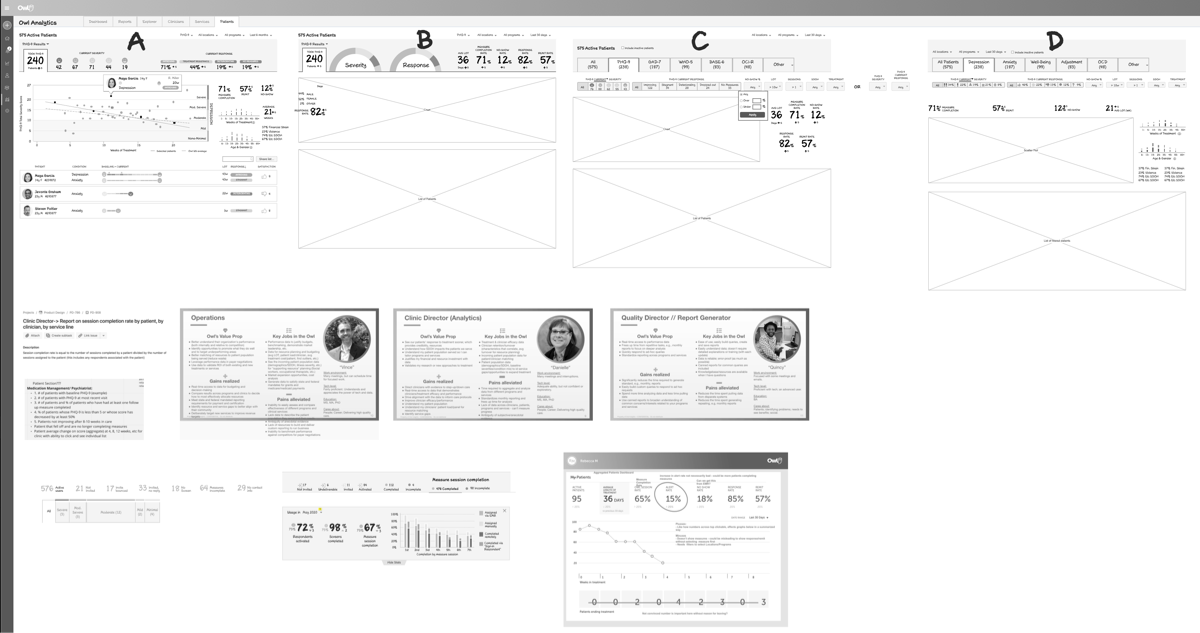Select the Any radio option in the popup
The height and width of the screenshot is (633, 1200).
(x=741, y=94)
